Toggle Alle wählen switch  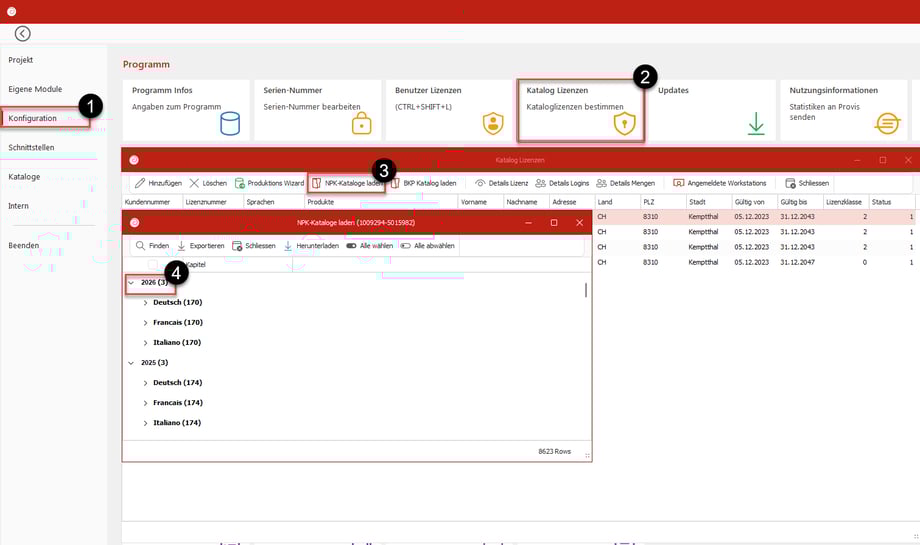click(351, 246)
